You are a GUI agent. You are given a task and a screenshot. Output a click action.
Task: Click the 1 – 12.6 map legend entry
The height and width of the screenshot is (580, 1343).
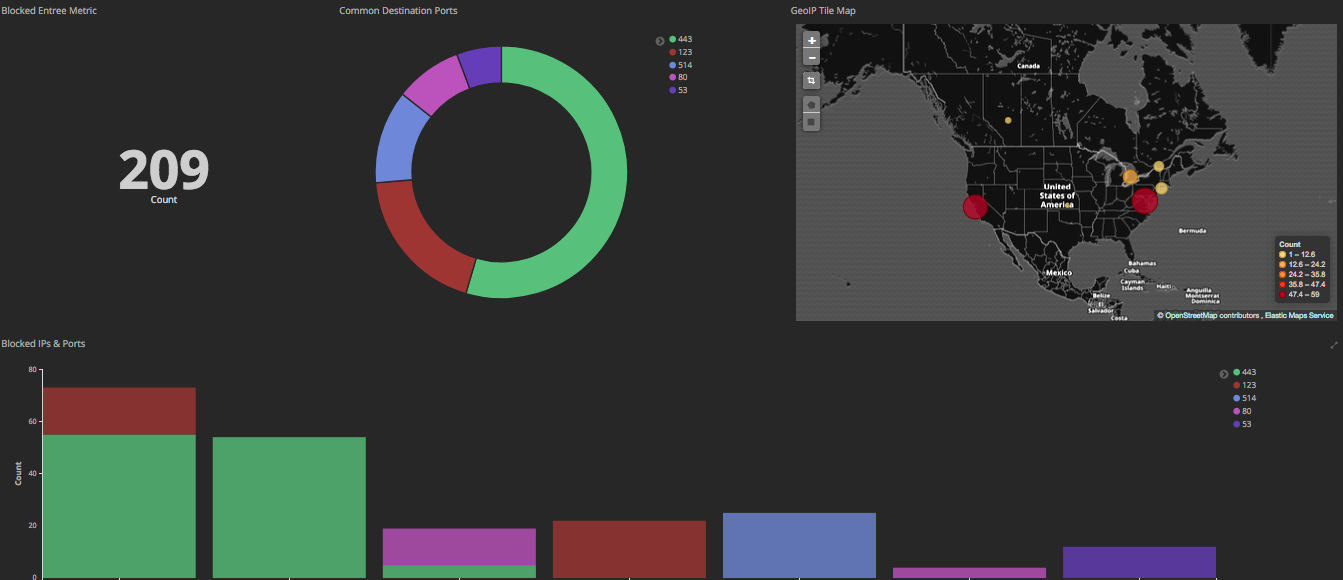click(x=1296, y=254)
